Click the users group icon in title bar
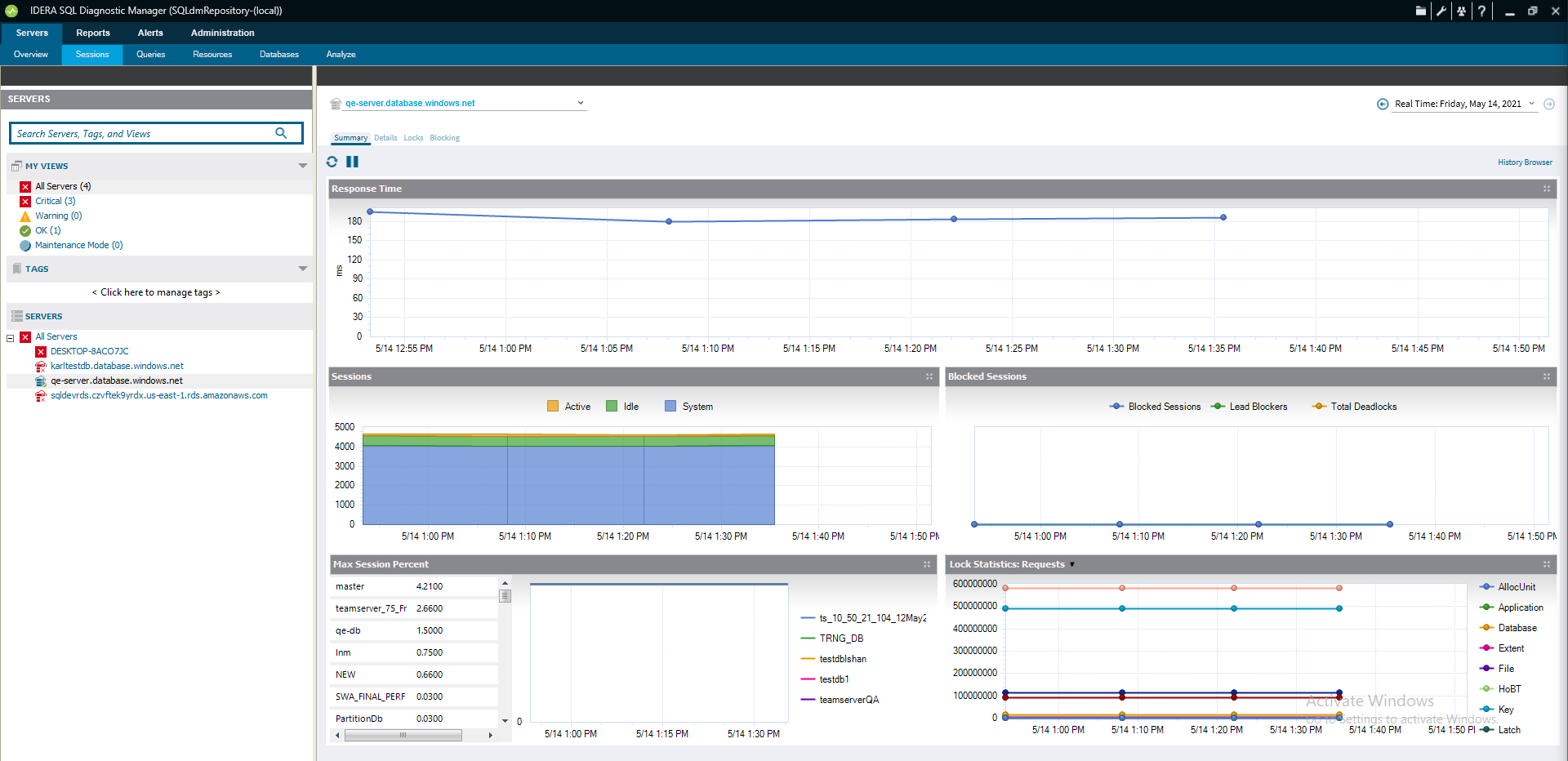This screenshot has height=761, width=1568. pyautogui.click(x=1461, y=11)
